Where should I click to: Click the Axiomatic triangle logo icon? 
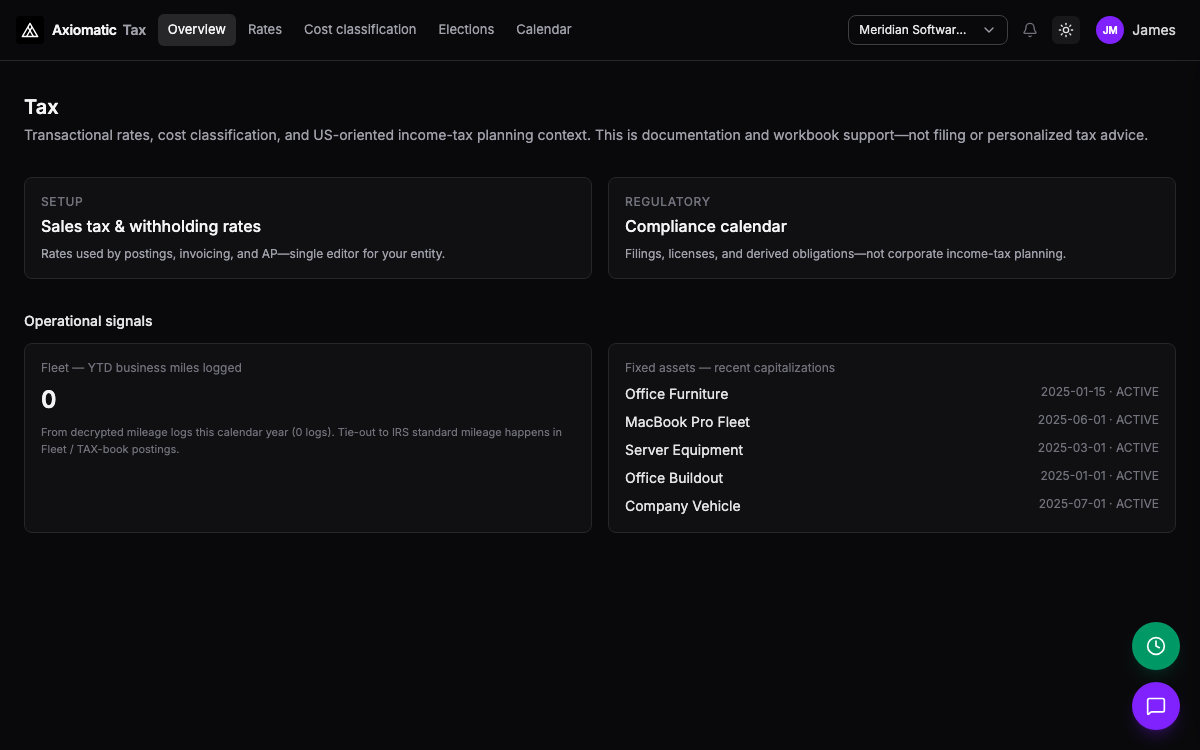30,30
